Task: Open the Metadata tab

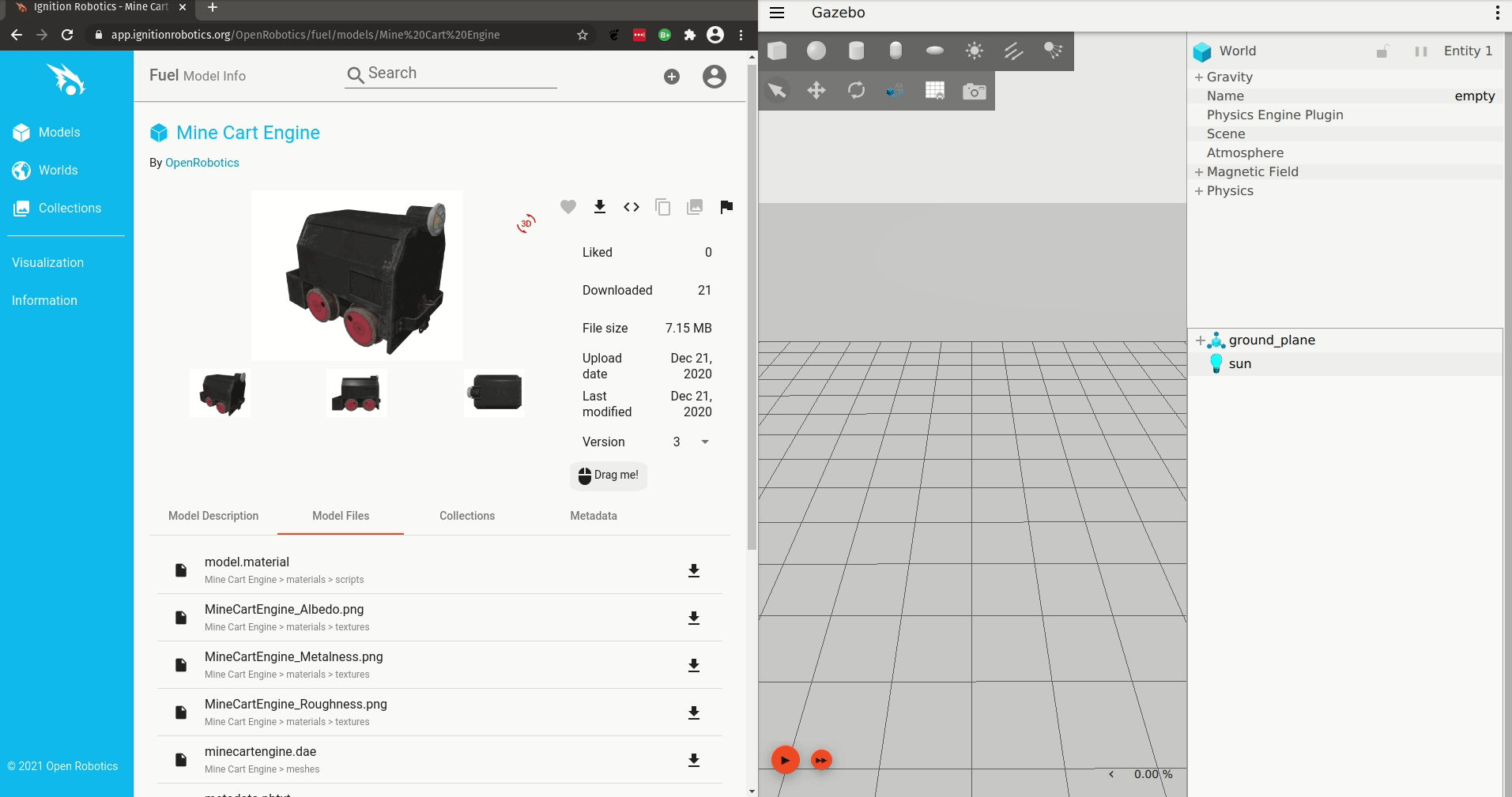Action: click(x=594, y=516)
